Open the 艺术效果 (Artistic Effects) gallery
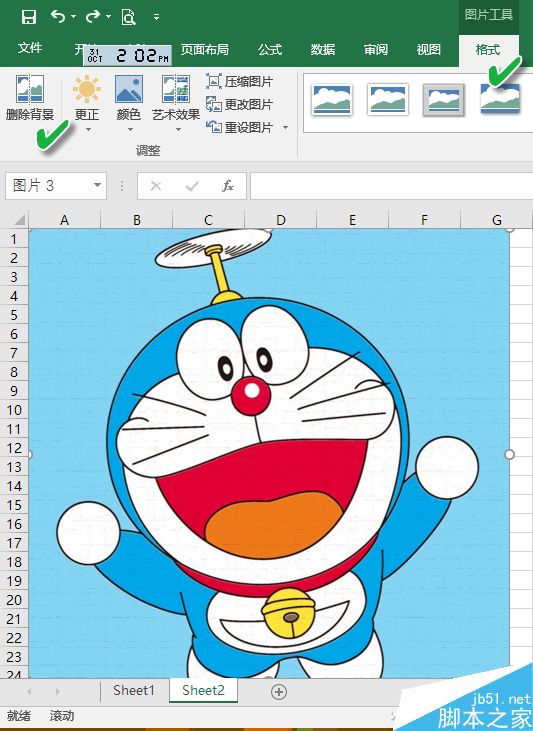Image resolution: width=533 pixels, height=731 pixels. coord(176,103)
